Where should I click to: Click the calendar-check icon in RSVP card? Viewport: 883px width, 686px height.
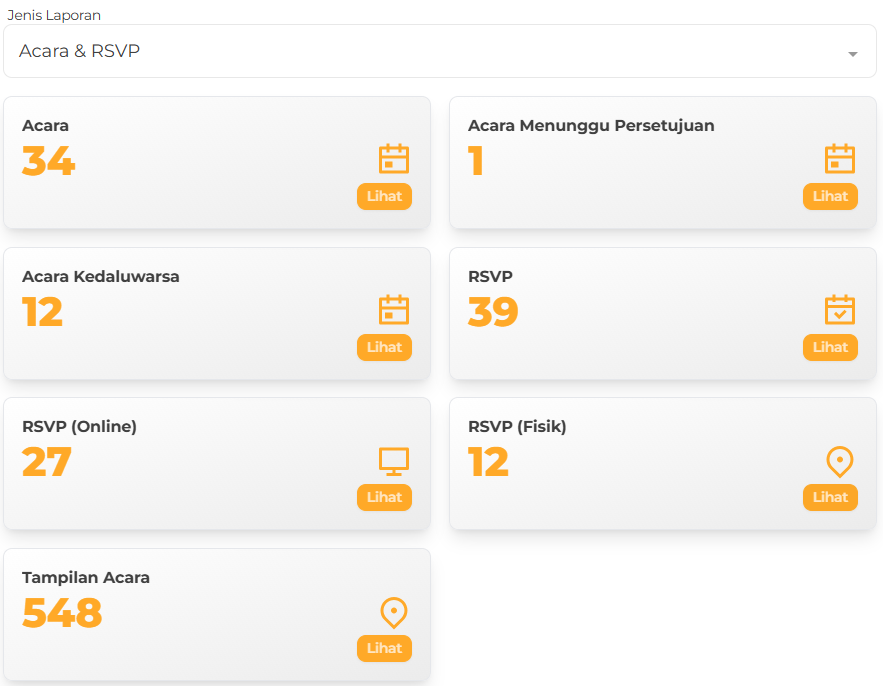tap(840, 310)
